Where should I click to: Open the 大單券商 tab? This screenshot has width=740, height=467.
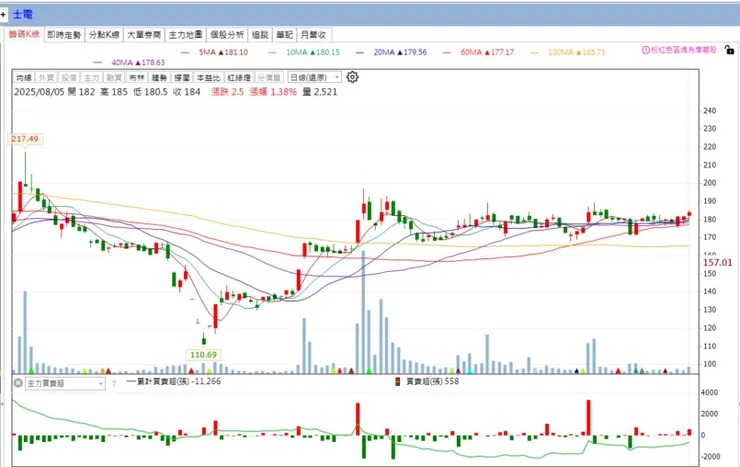144,35
